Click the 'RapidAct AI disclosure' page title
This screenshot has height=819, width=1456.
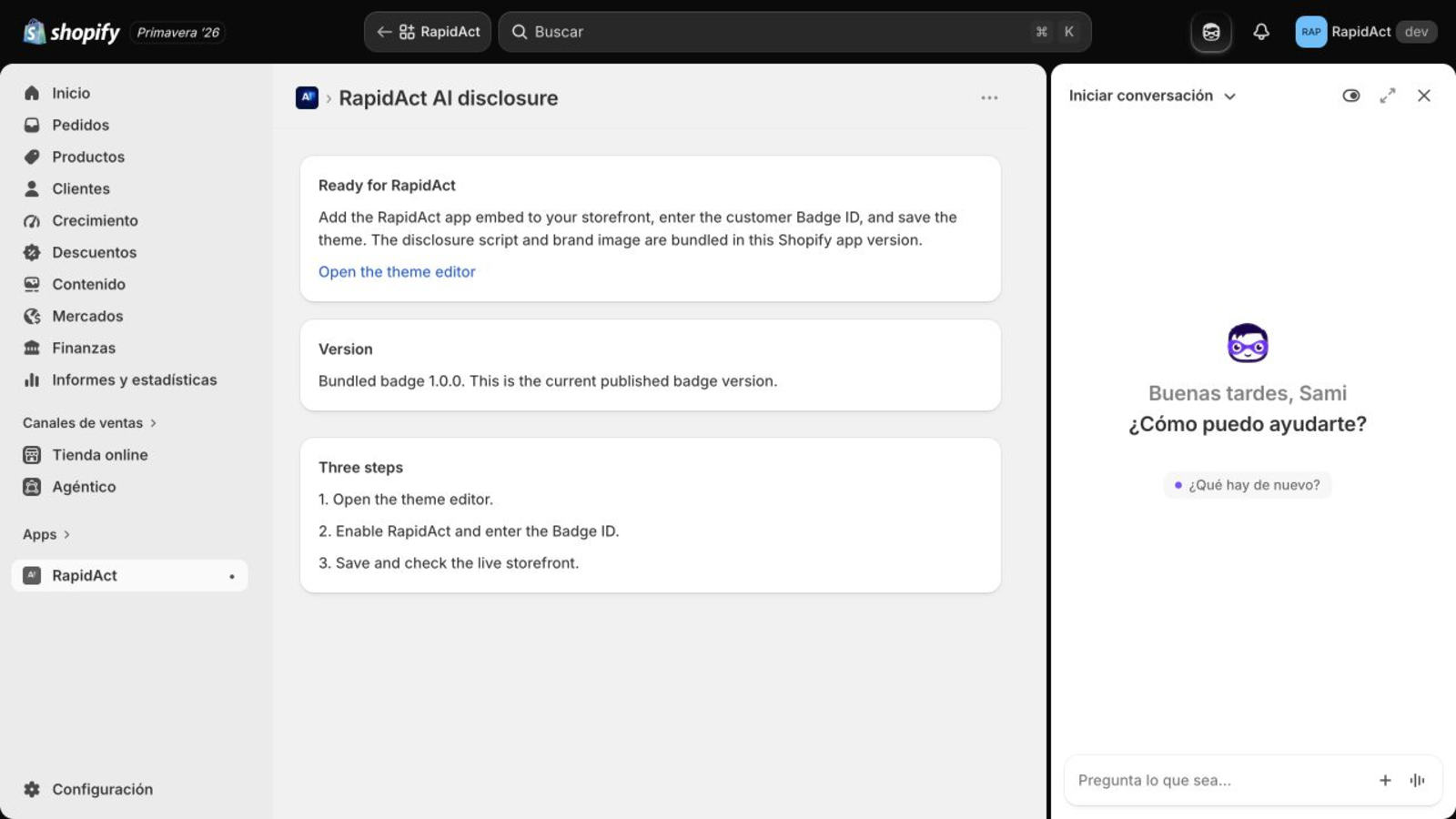pos(449,98)
